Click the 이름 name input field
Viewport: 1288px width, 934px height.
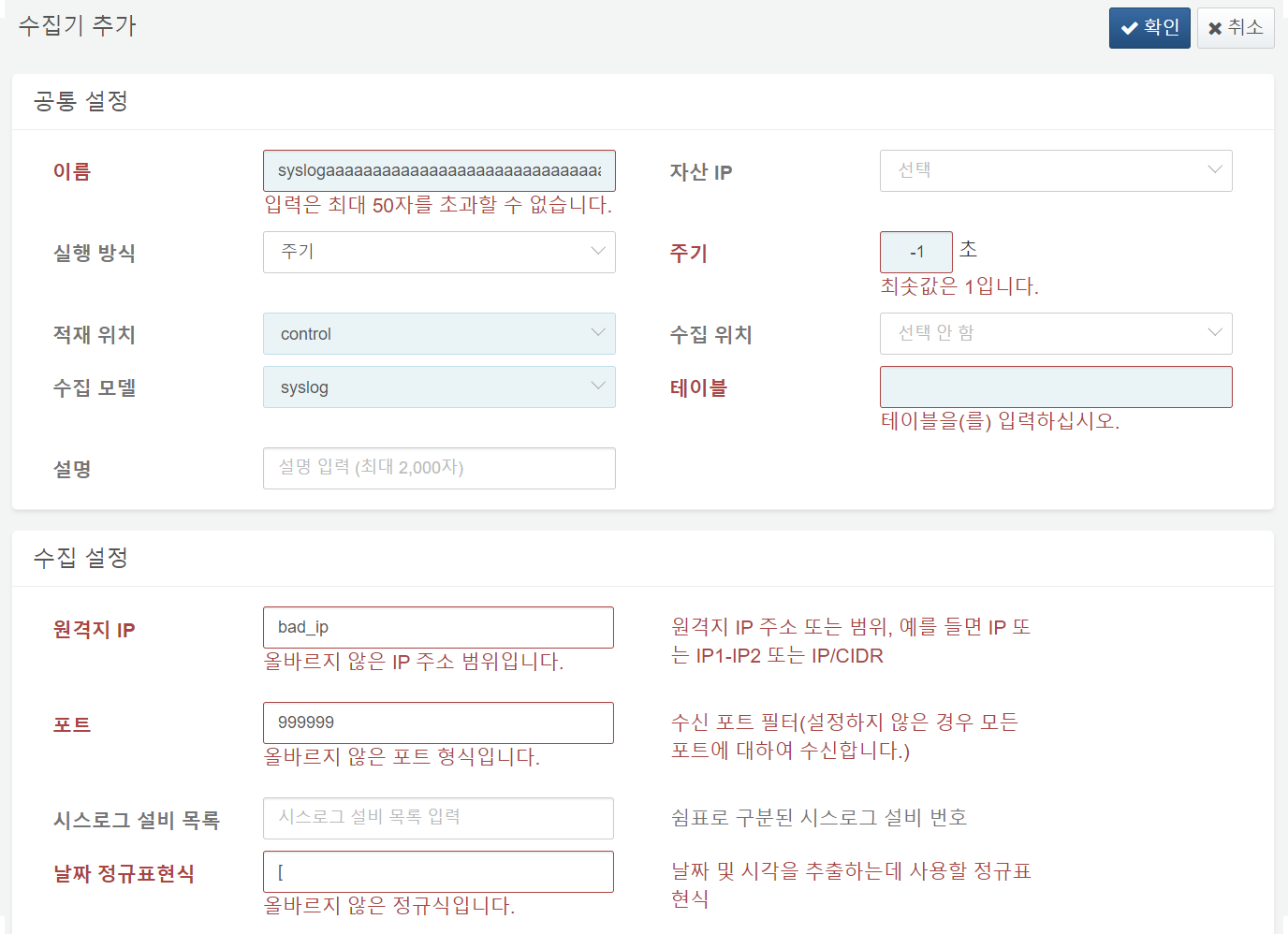coord(439,170)
